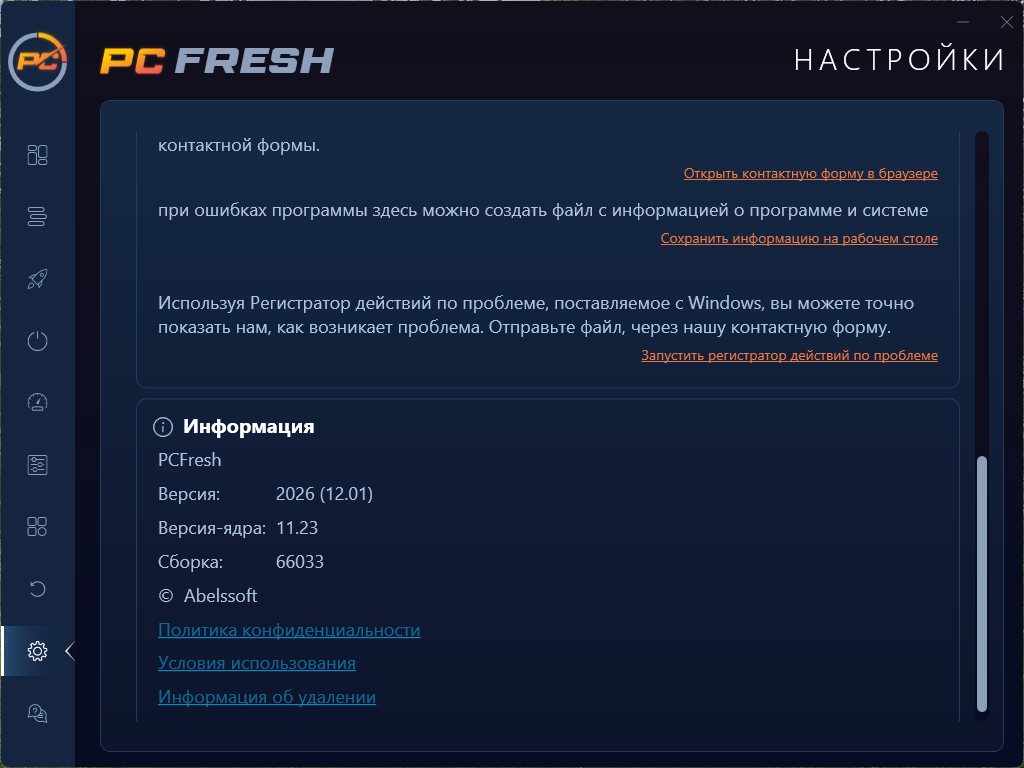Select the stacked list sidebar icon
Image resolution: width=1024 pixels, height=768 pixels.
(37, 217)
